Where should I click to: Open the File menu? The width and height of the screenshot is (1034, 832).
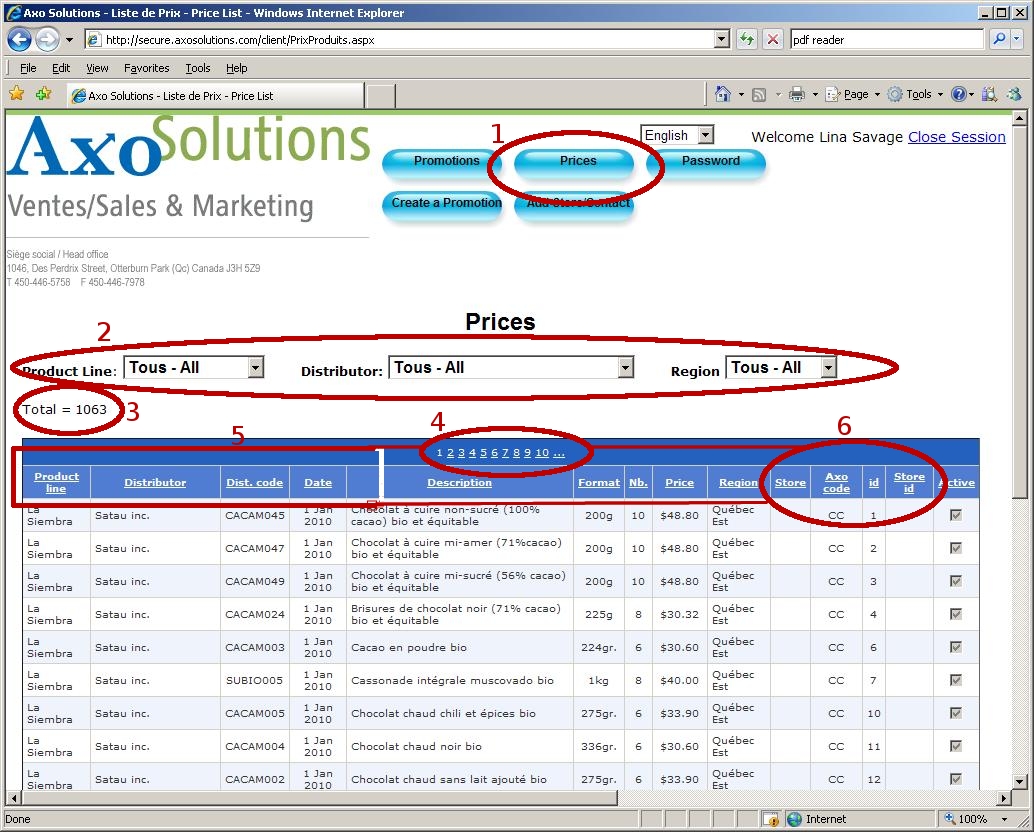[x=28, y=68]
